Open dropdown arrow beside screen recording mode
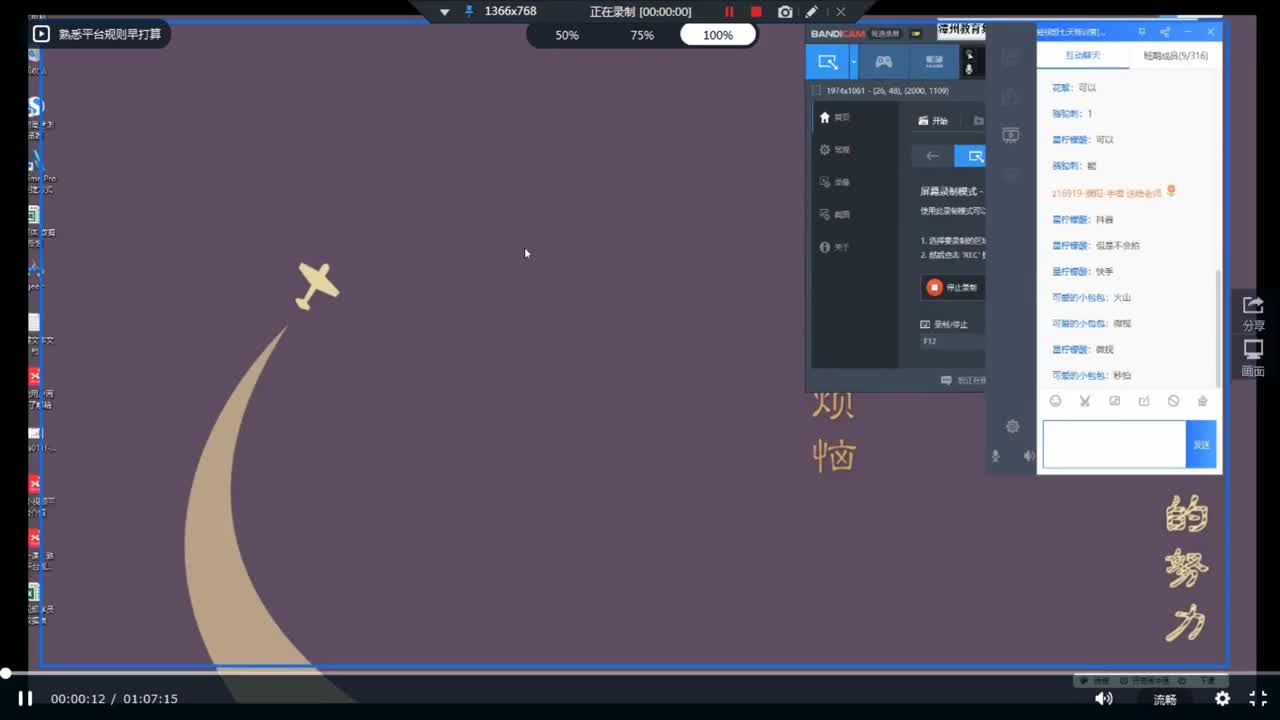 coord(854,62)
